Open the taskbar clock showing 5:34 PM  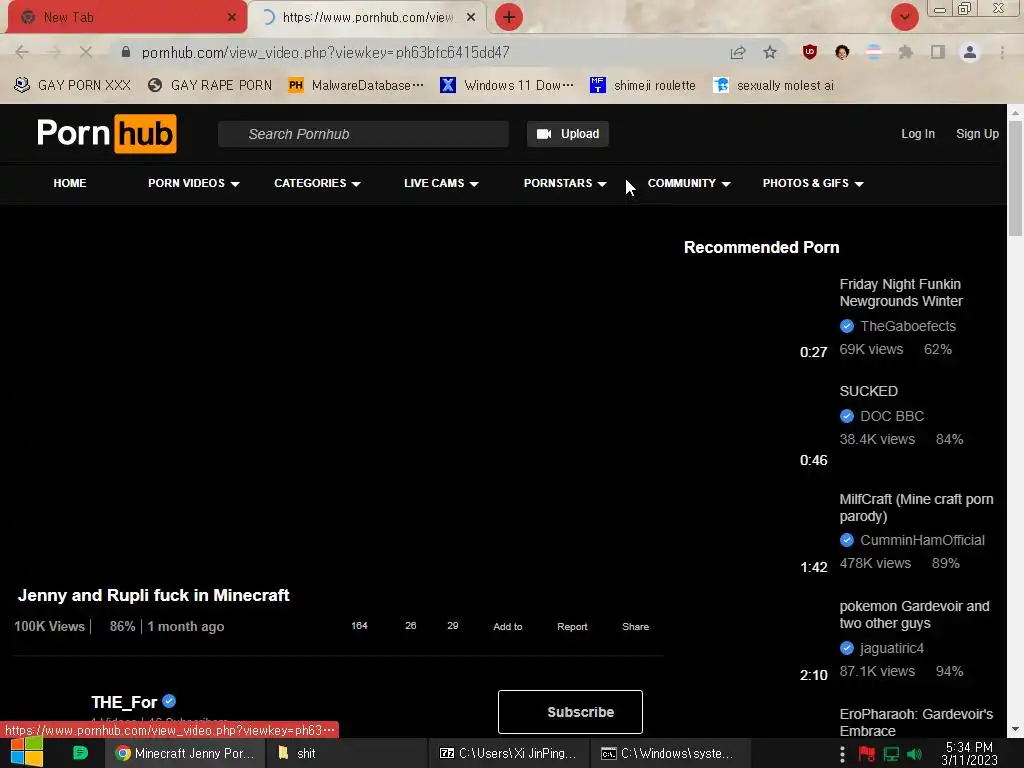pyautogui.click(x=969, y=754)
